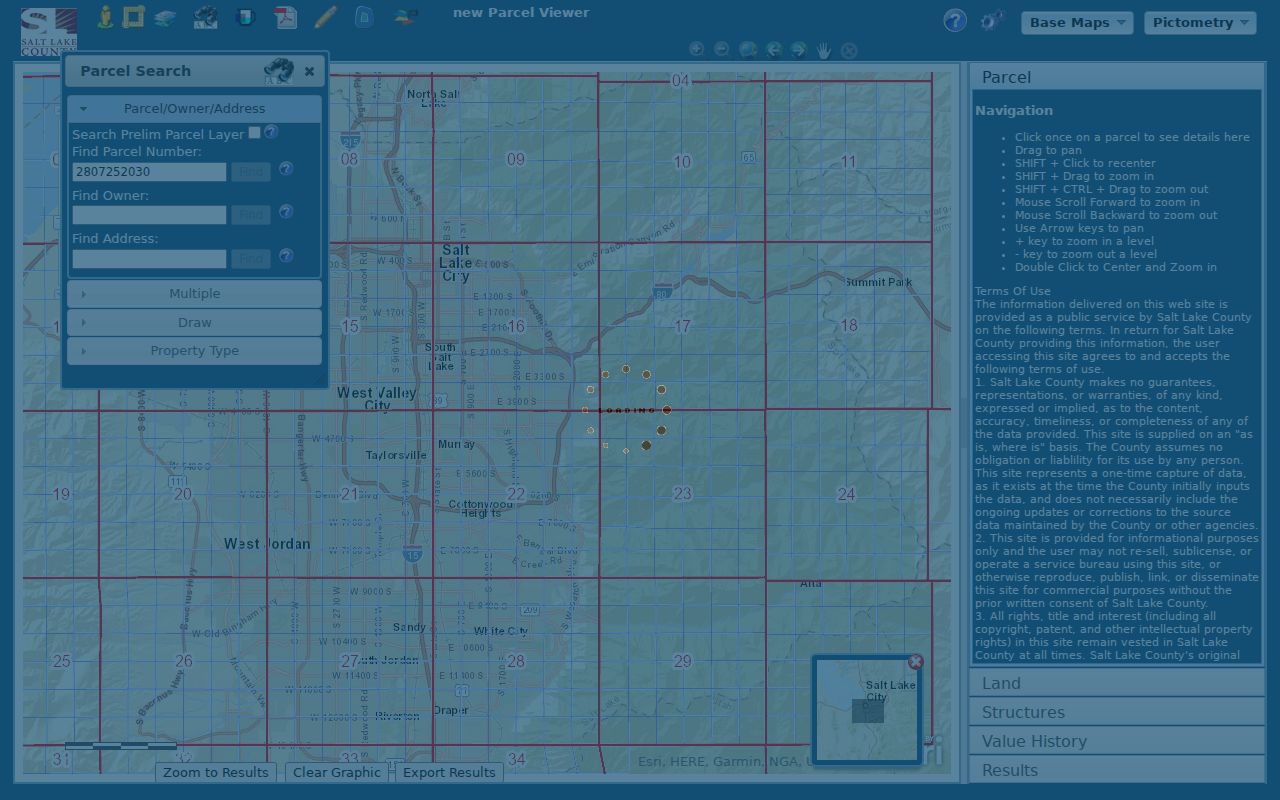The height and width of the screenshot is (800, 1280).
Task: Click Clear Graphic button
Action: coord(337,772)
